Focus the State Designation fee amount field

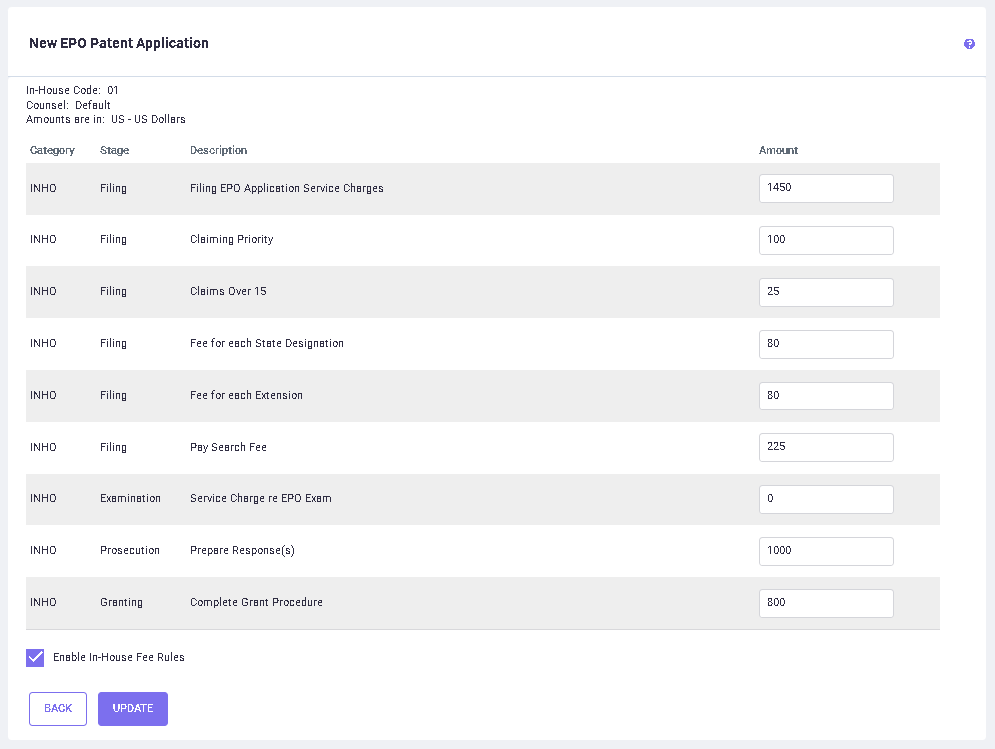(825, 344)
